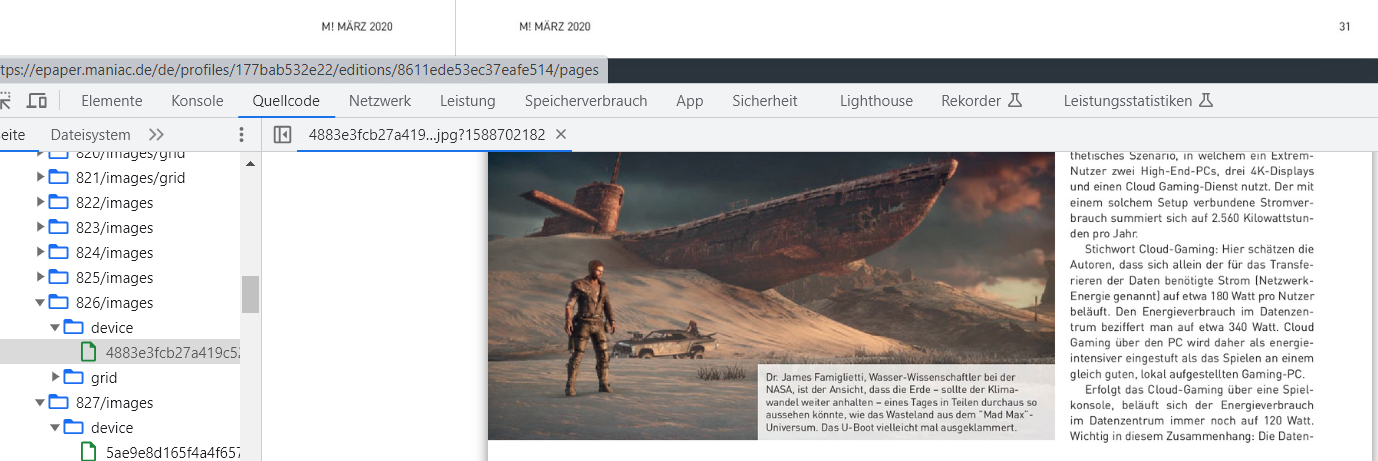Select the 825/images tree row label
Screen dimensions: 1378x461
point(114,277)
